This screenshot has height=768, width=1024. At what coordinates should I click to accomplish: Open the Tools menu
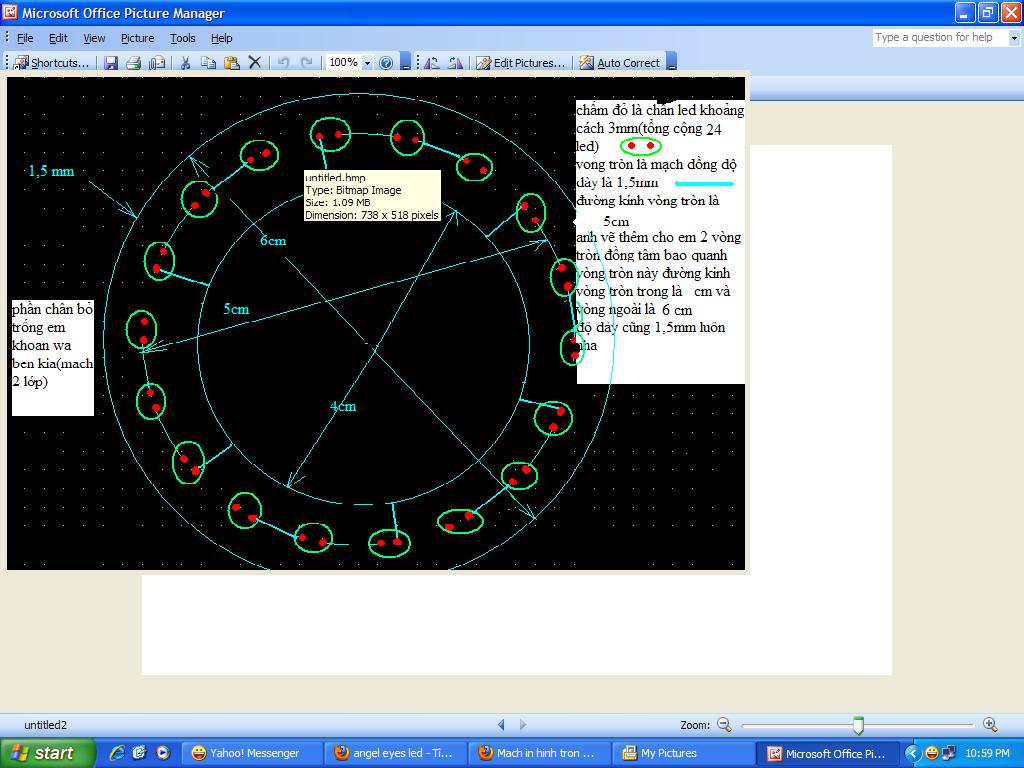coord(183,38)
